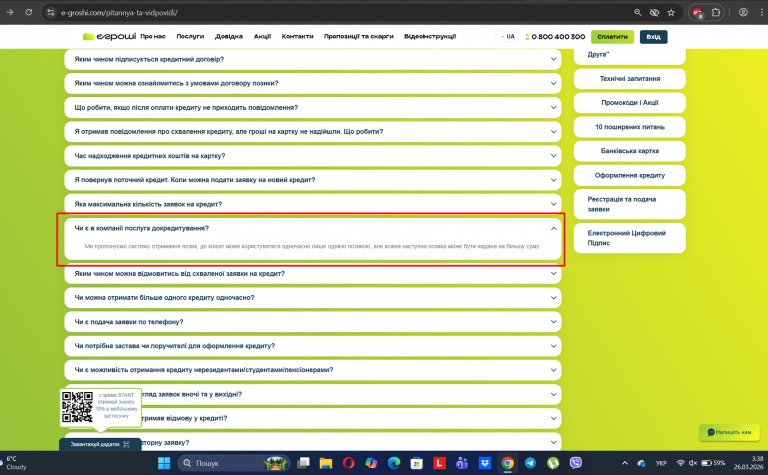Open the Chrome profile avatar icon

744,13
